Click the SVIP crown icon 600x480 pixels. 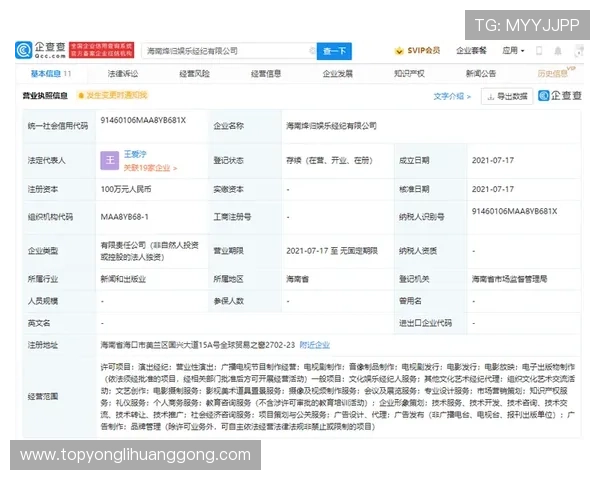point(399,51)
